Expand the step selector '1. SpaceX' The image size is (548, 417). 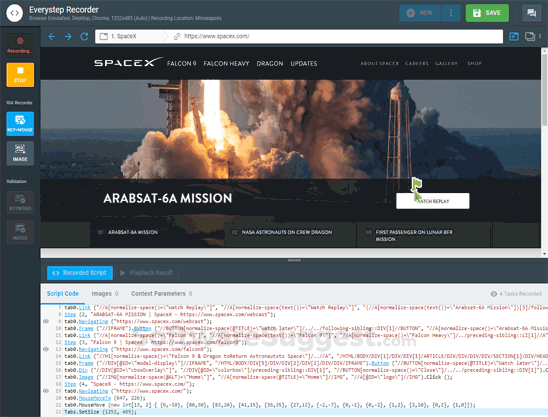pos(132,36)
